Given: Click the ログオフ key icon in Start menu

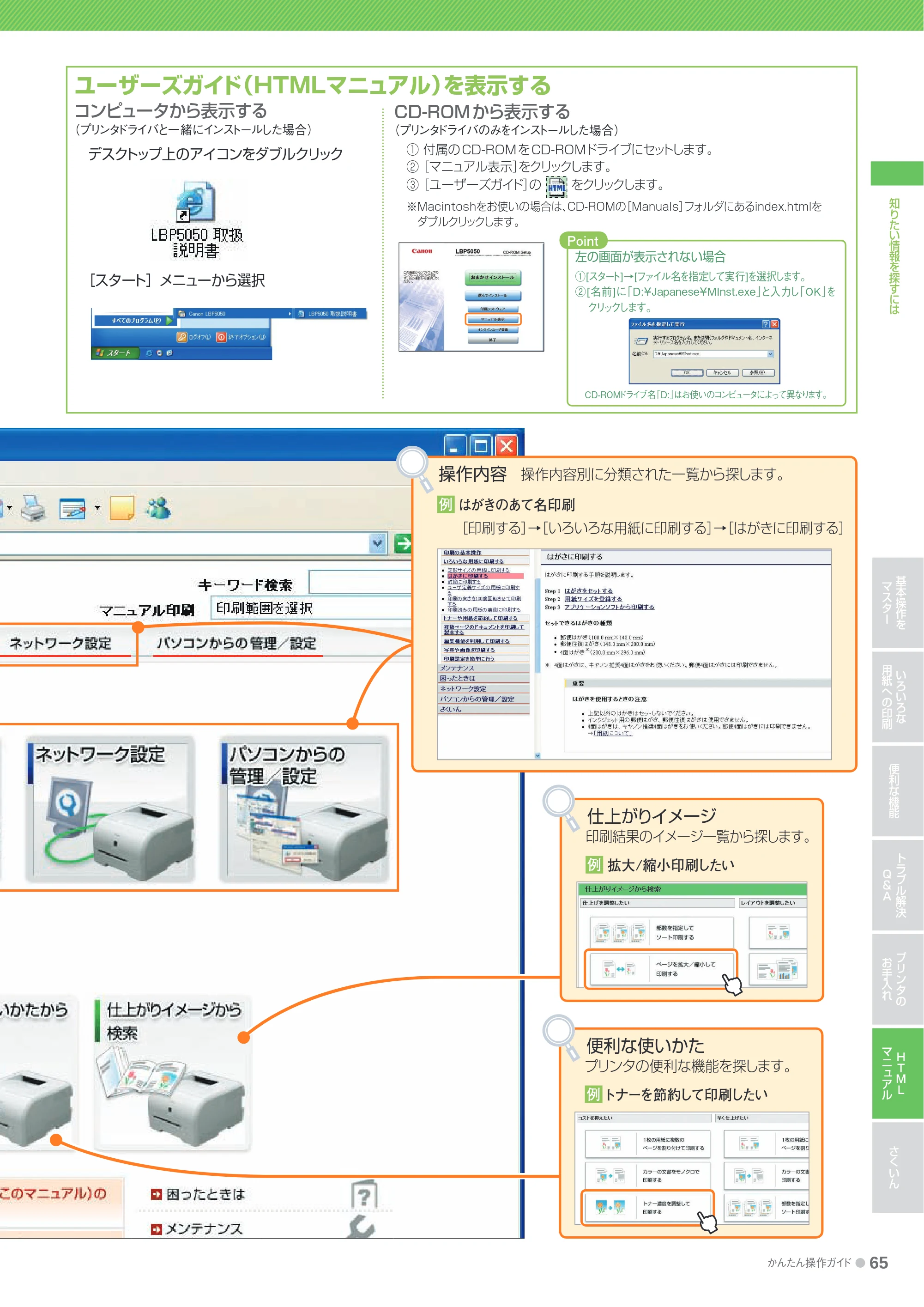Looking at the screenshot, I should 181,337.
